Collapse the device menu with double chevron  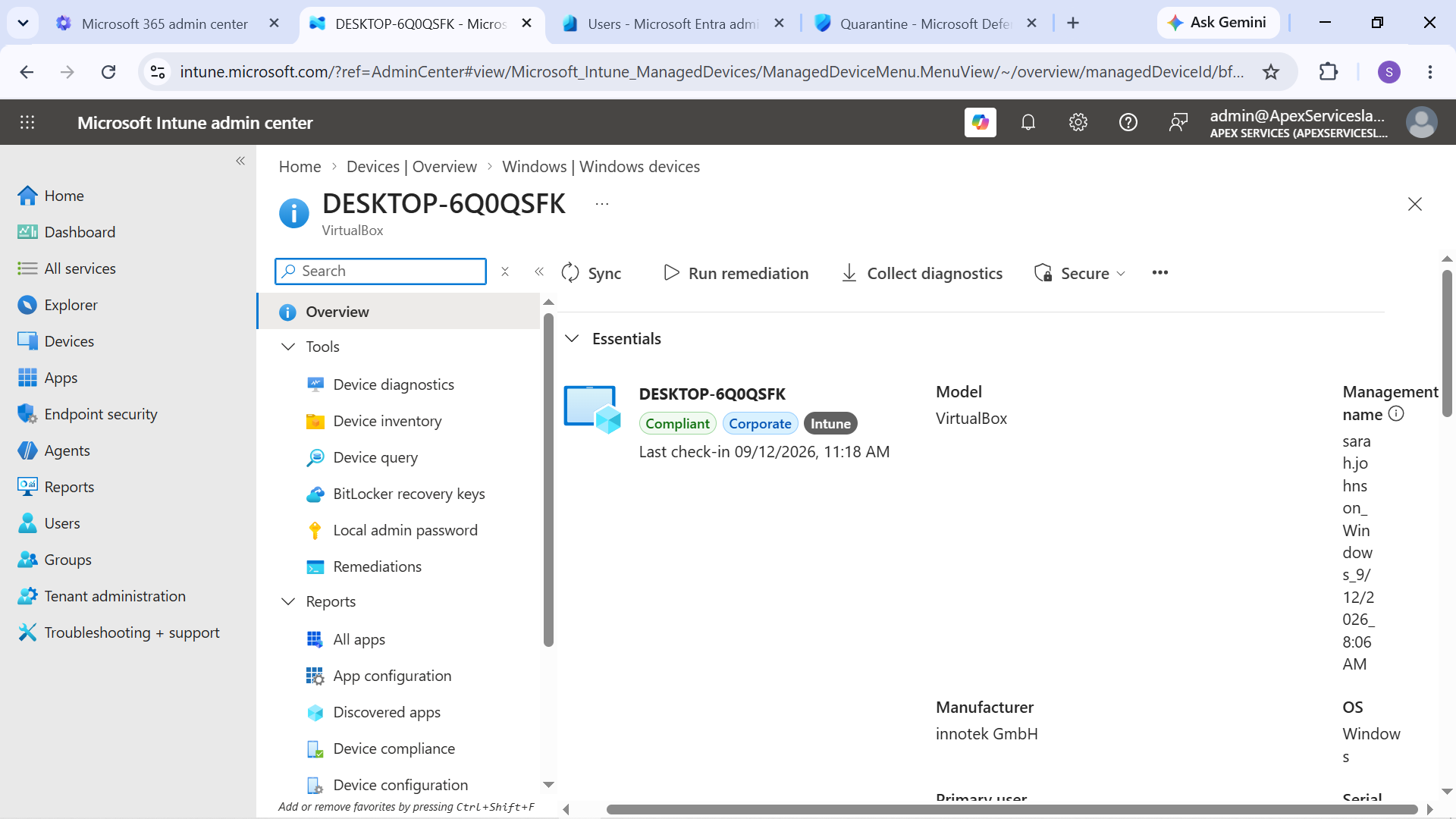point(539,271)
